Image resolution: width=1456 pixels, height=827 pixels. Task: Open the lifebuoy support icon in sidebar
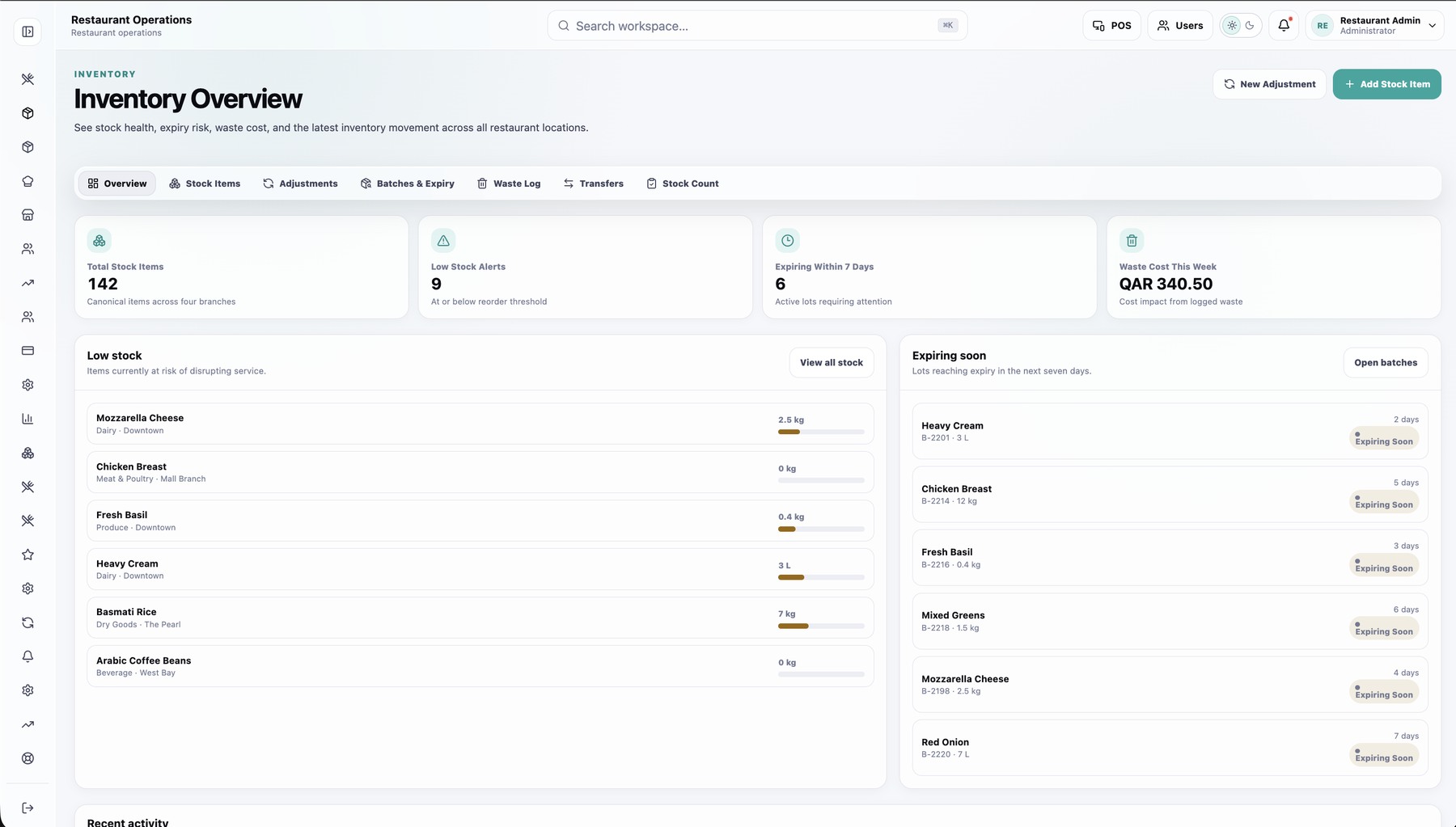28,758
